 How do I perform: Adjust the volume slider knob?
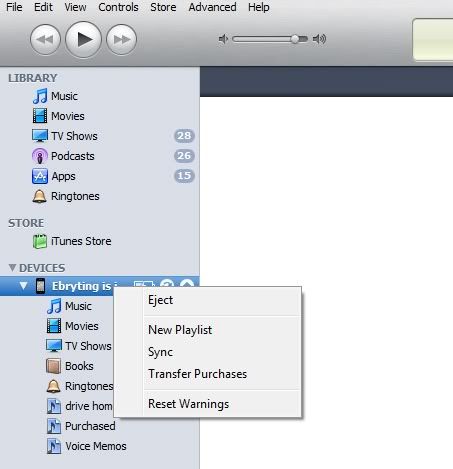(295, 39)
